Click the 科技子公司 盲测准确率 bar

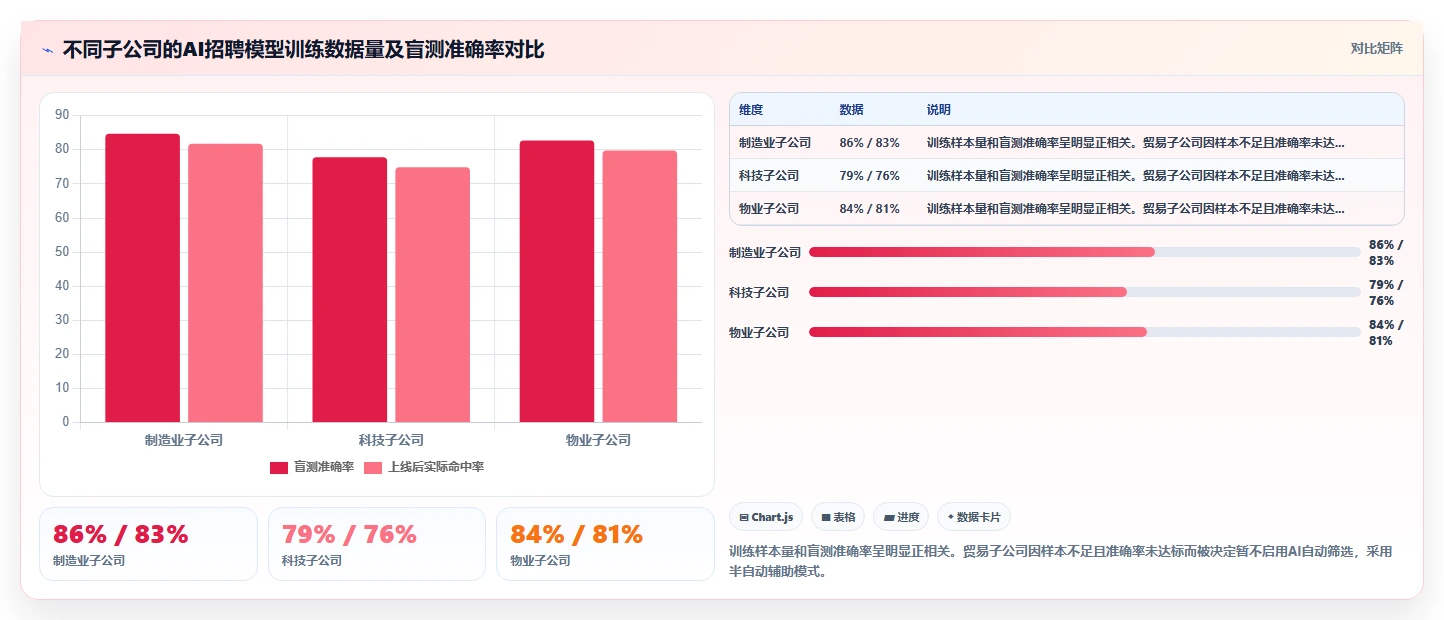coord(349,290)
